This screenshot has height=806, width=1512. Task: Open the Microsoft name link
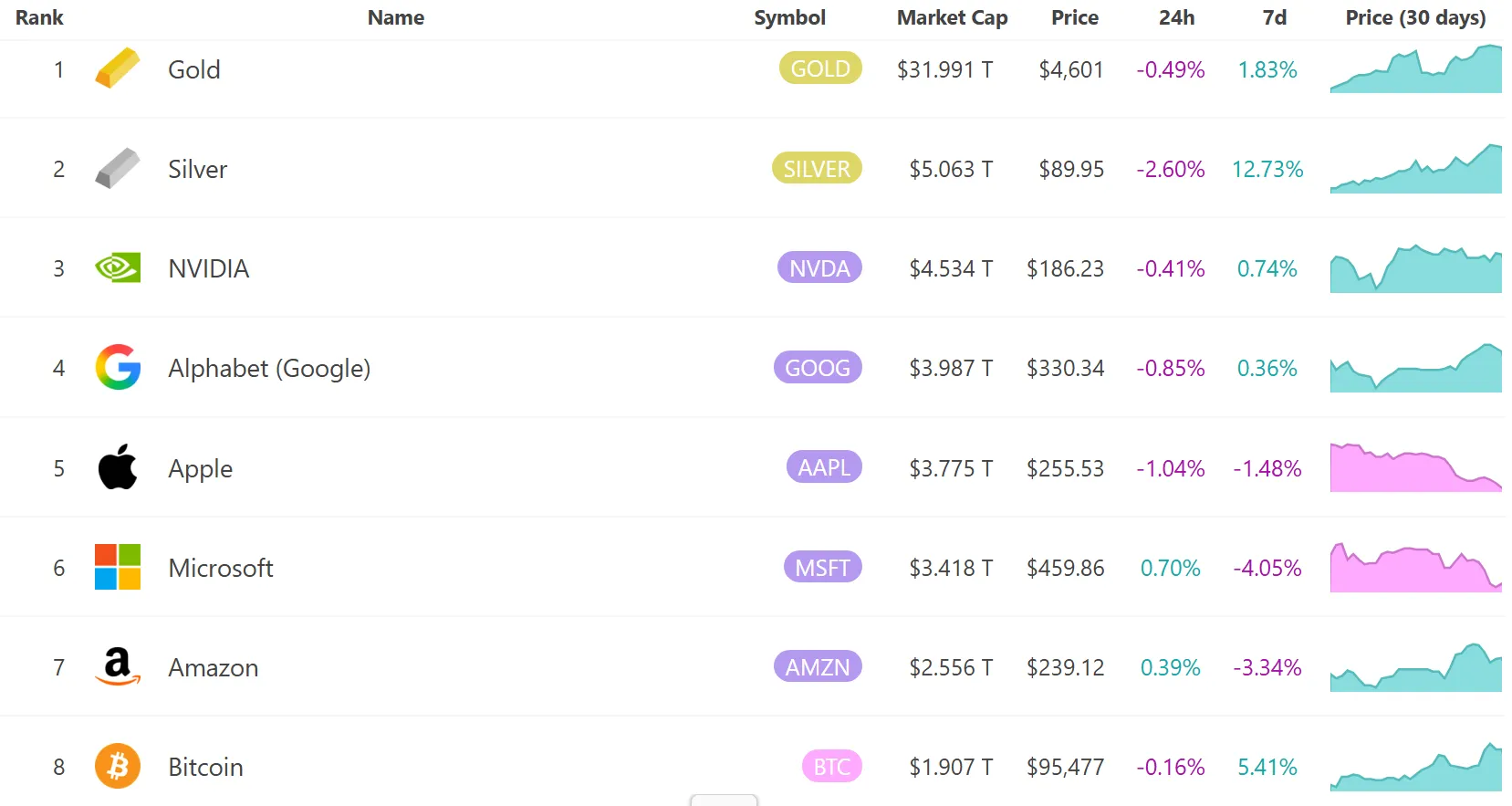(221, 568)
